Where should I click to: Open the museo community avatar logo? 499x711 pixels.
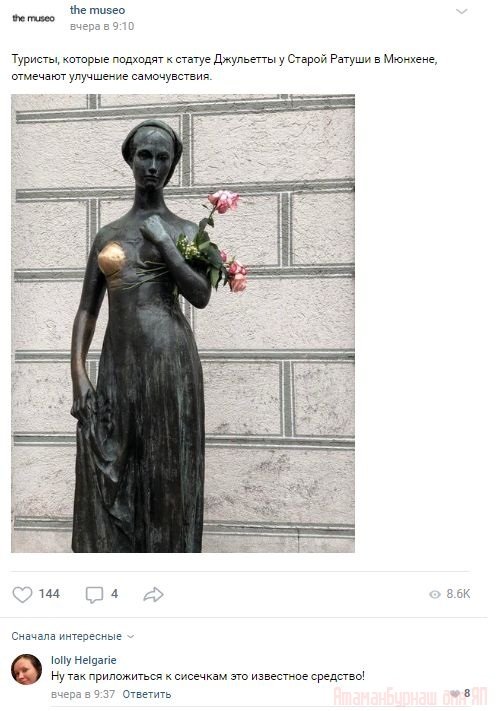(x=33, y=18)
